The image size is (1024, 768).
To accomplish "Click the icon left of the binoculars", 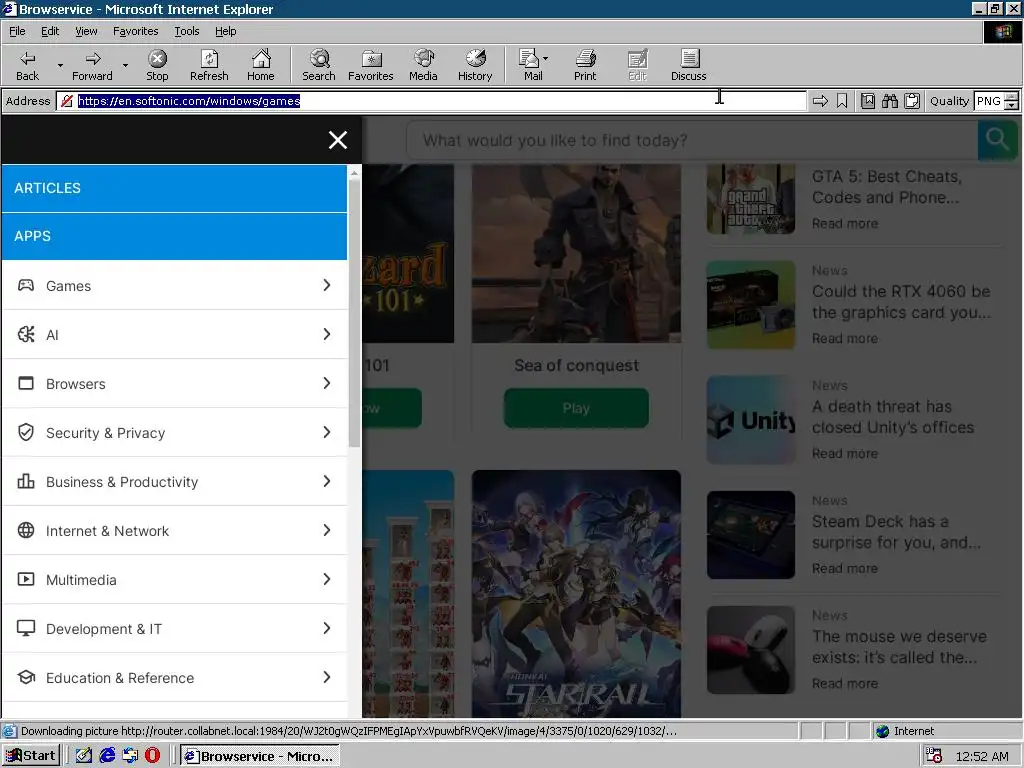I will pyautogui.click(x=867, y=101).
